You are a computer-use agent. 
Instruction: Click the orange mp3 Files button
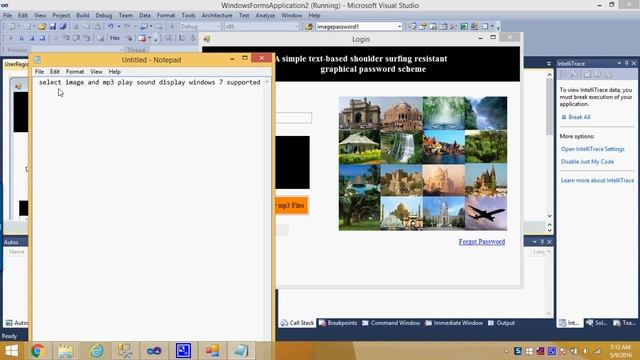[292, 205]
